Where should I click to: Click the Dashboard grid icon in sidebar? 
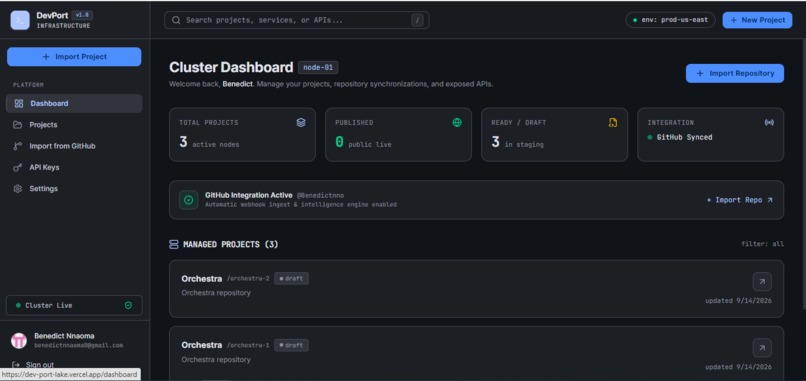coord(19,103)
